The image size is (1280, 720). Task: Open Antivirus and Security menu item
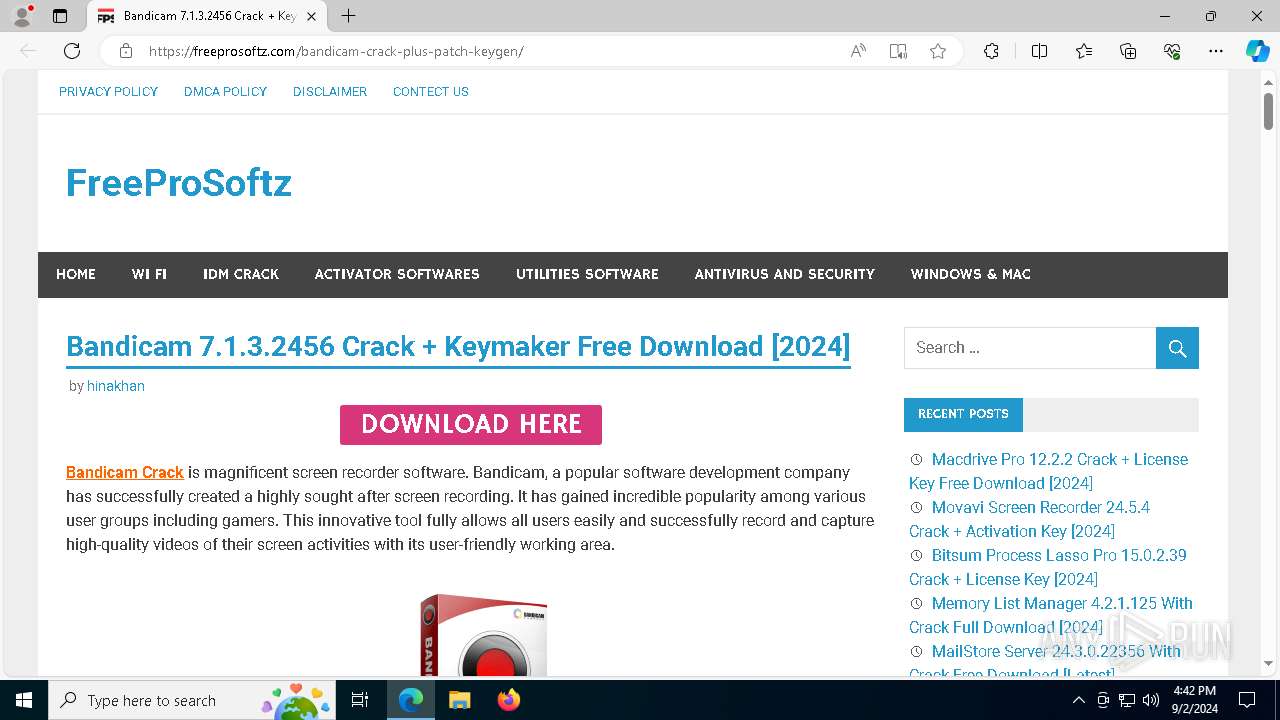(785, 274)
